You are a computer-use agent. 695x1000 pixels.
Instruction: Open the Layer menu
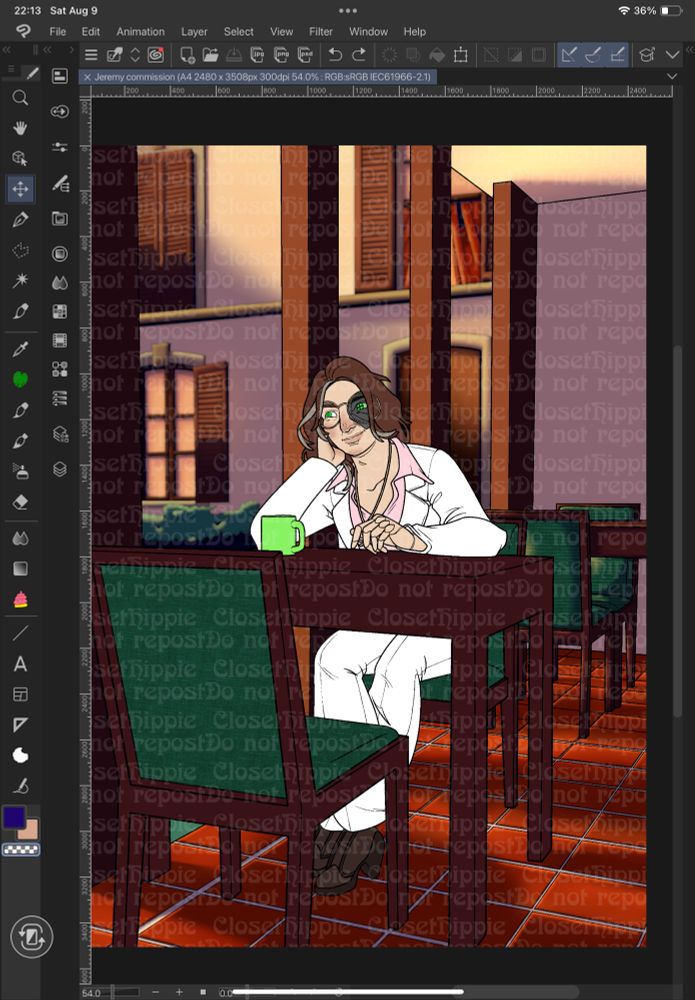[194, 31]
